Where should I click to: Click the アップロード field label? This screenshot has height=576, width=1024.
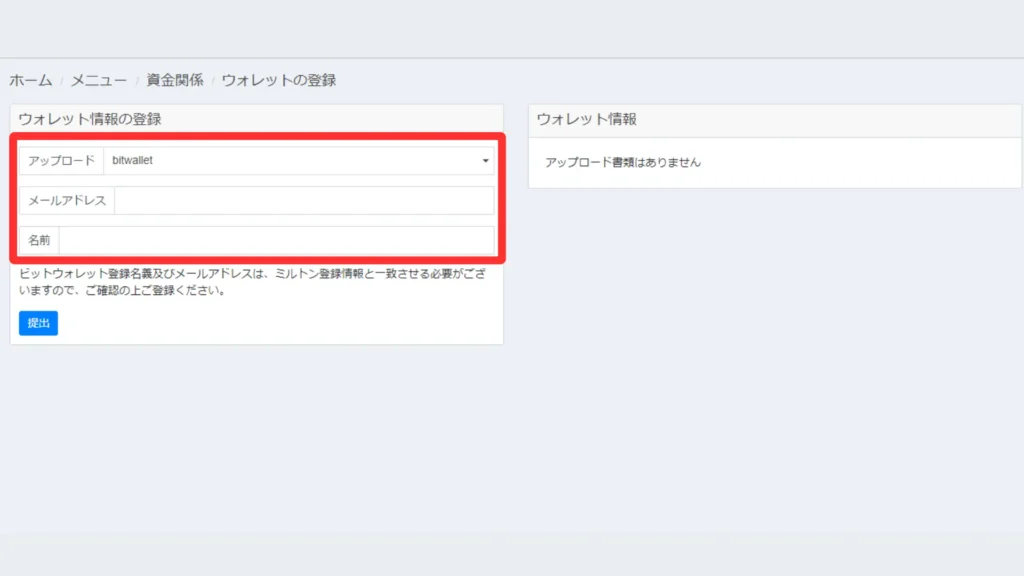tap(61, 161)
